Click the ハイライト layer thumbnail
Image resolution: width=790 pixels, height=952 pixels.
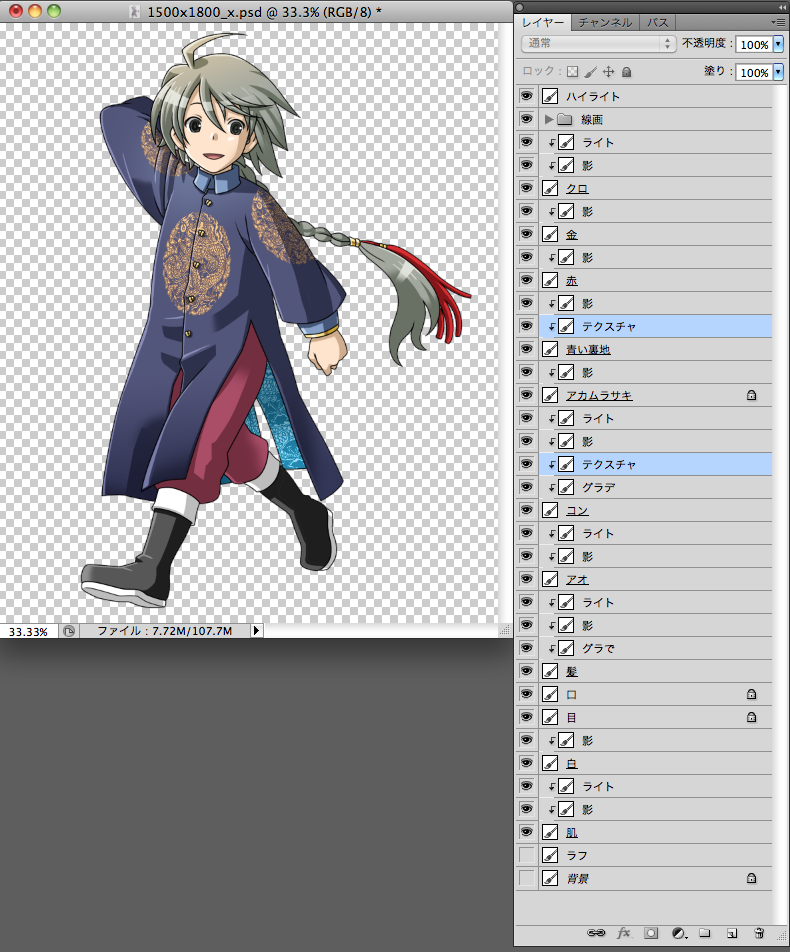pos(550,96)
